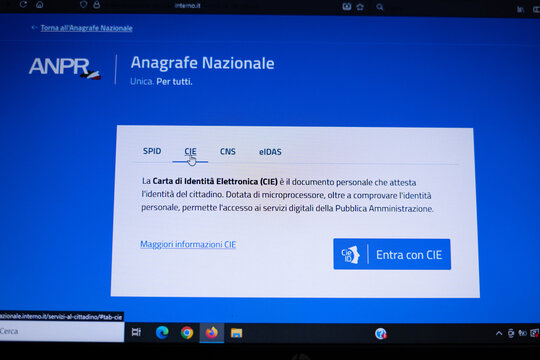Screen dimensions: 540x360
Task: Open File Explorer from taskbar
Action: point(236,333)
